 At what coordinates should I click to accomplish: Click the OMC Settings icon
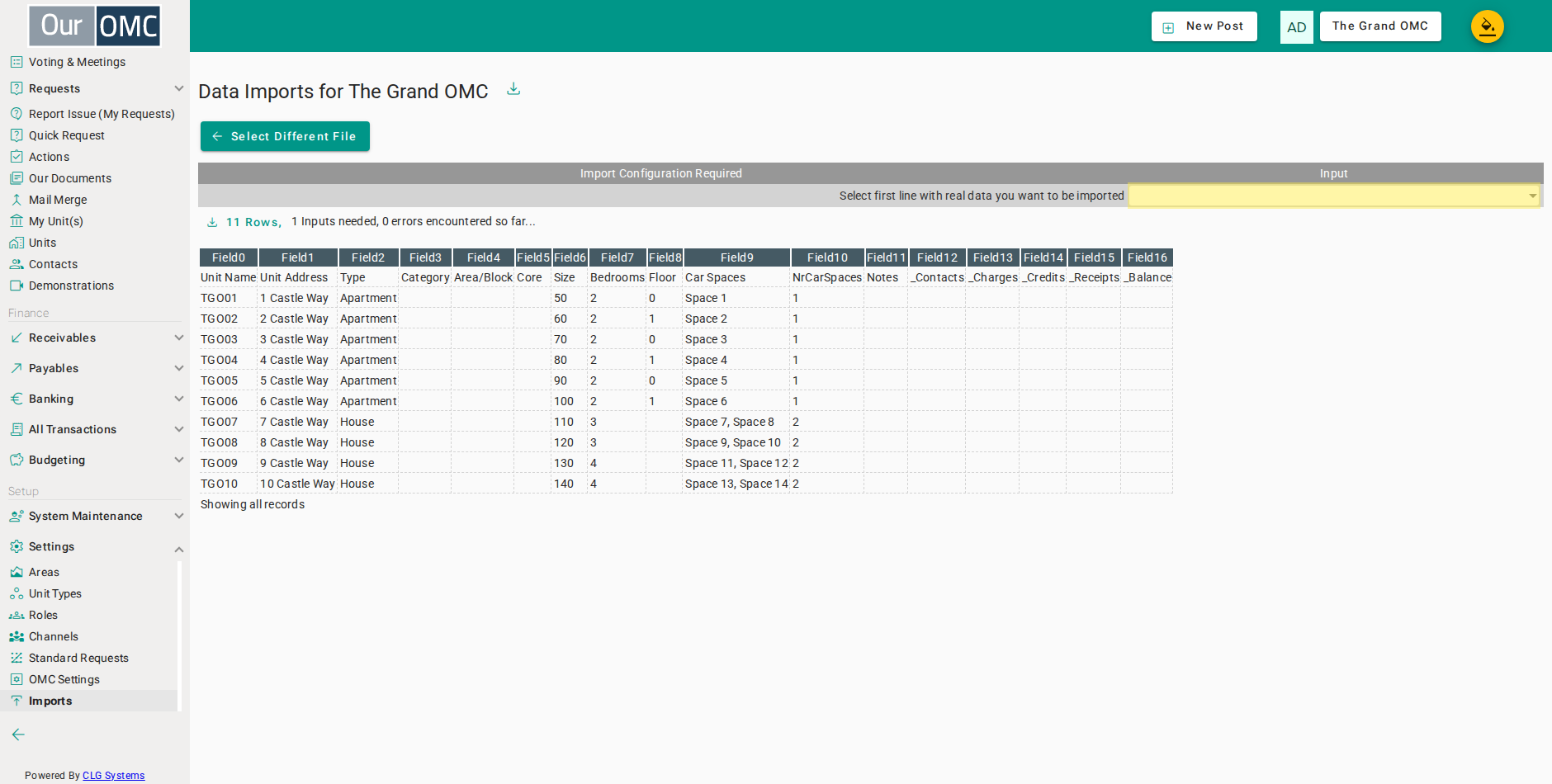pos(17,679)
